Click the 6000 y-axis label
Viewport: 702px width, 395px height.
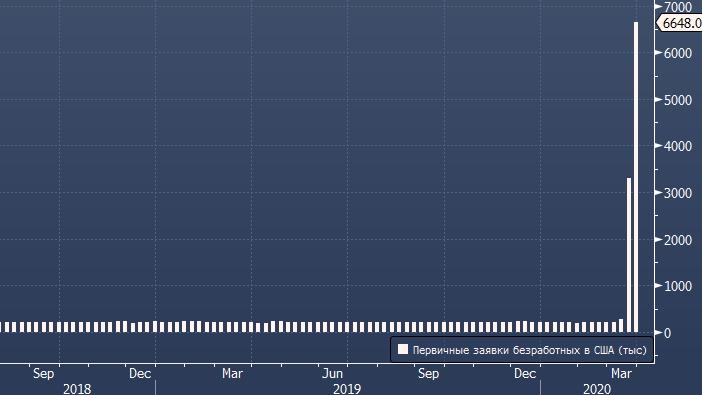pyautogui.click(x=678, y=53)
